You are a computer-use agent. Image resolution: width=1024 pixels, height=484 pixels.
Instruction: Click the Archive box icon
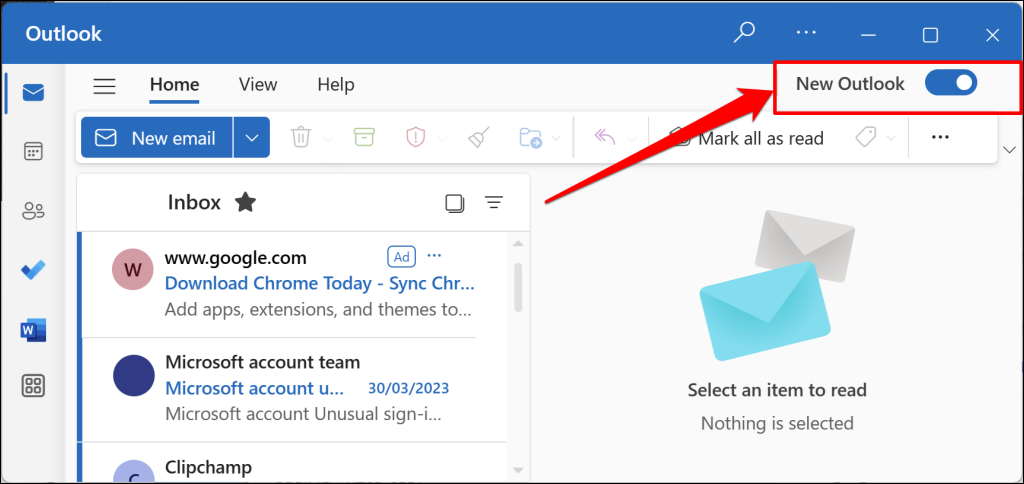[x=364, y=137]
